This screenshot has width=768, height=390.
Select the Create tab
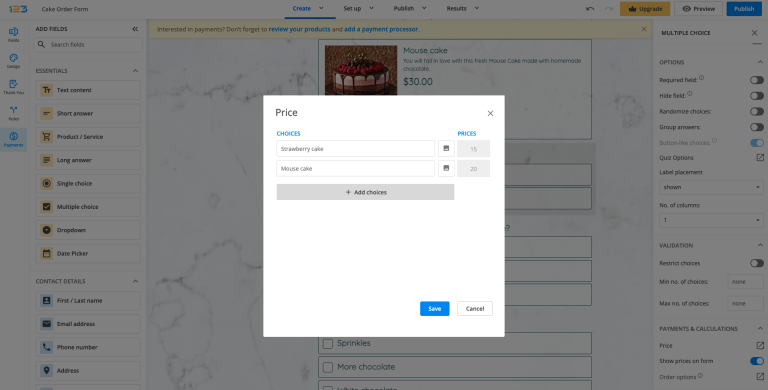click(302, 8)
